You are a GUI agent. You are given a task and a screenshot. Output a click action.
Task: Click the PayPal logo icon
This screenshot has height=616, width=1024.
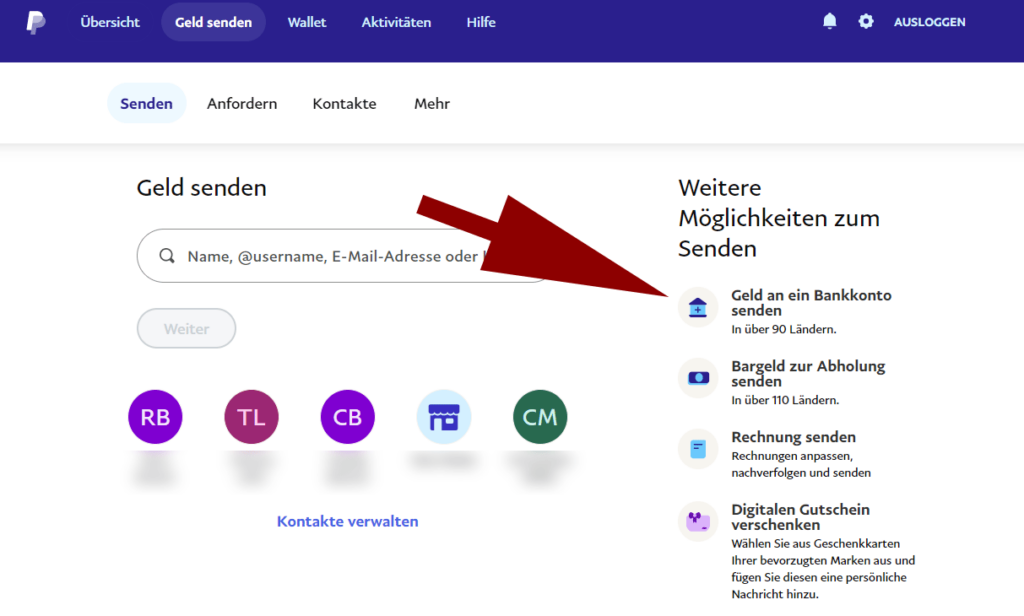click(36, 22)
